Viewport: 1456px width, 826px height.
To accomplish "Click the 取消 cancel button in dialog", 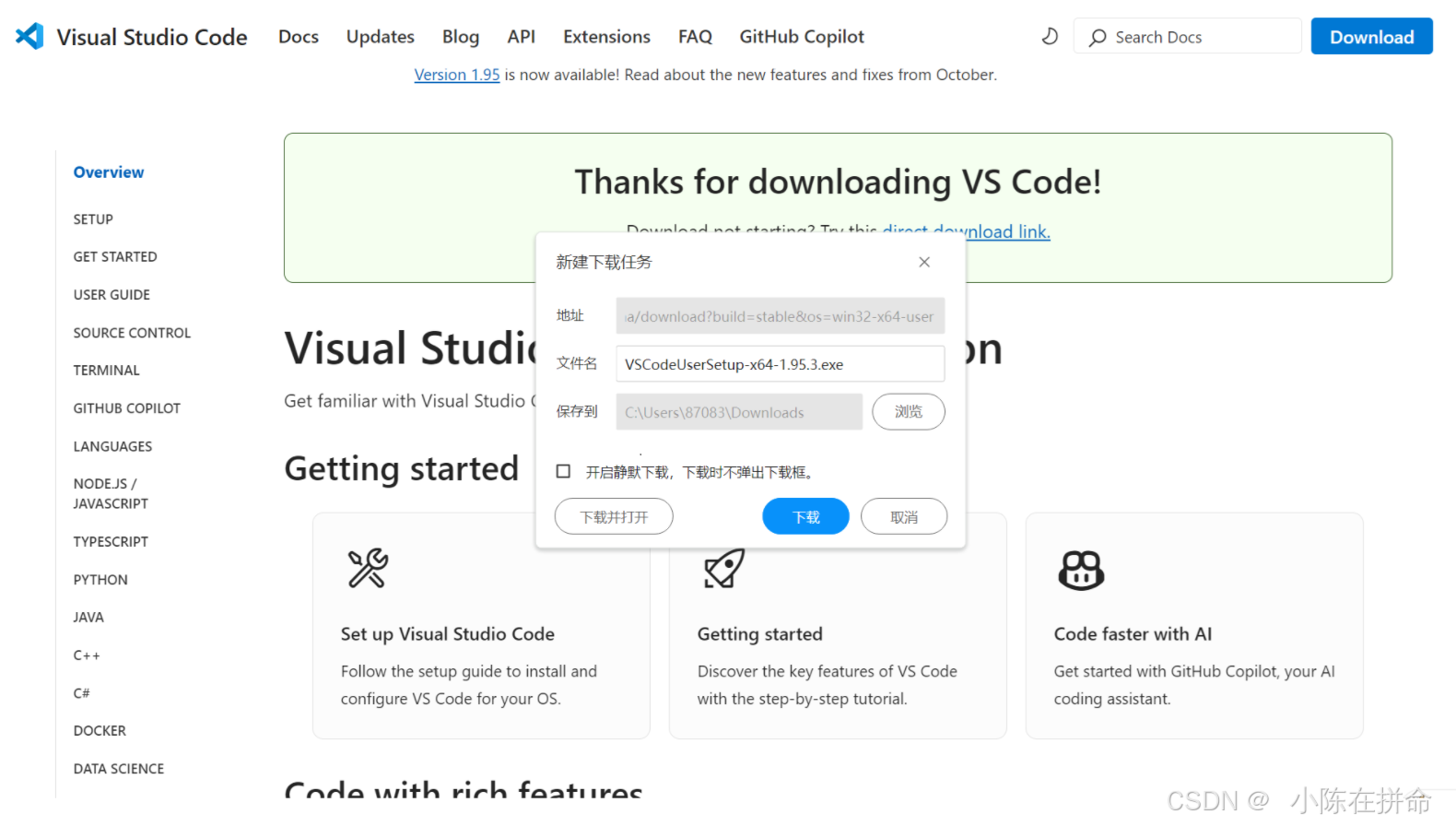I will click(x=904, y=516).
